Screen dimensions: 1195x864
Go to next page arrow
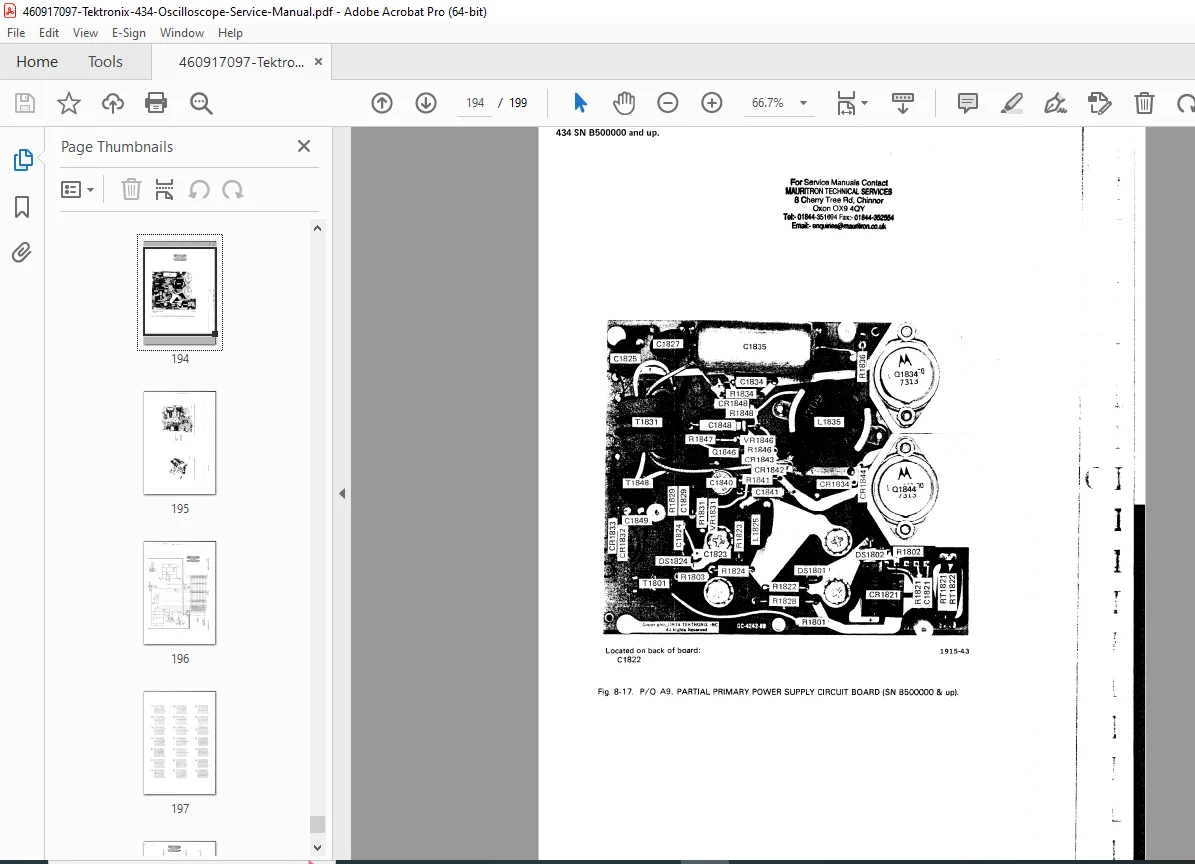pyautogui.click(x=426, y=103)
